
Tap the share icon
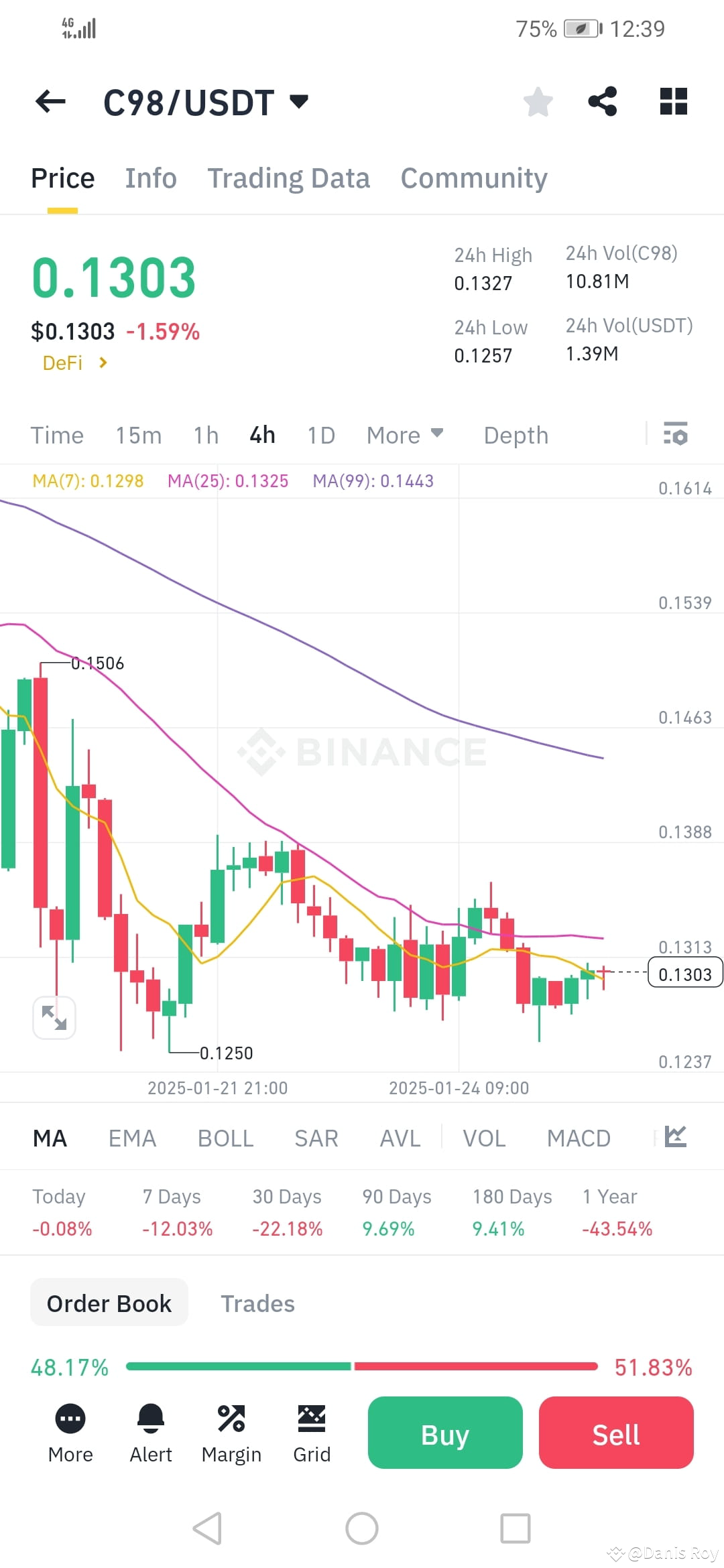[602, 101]
